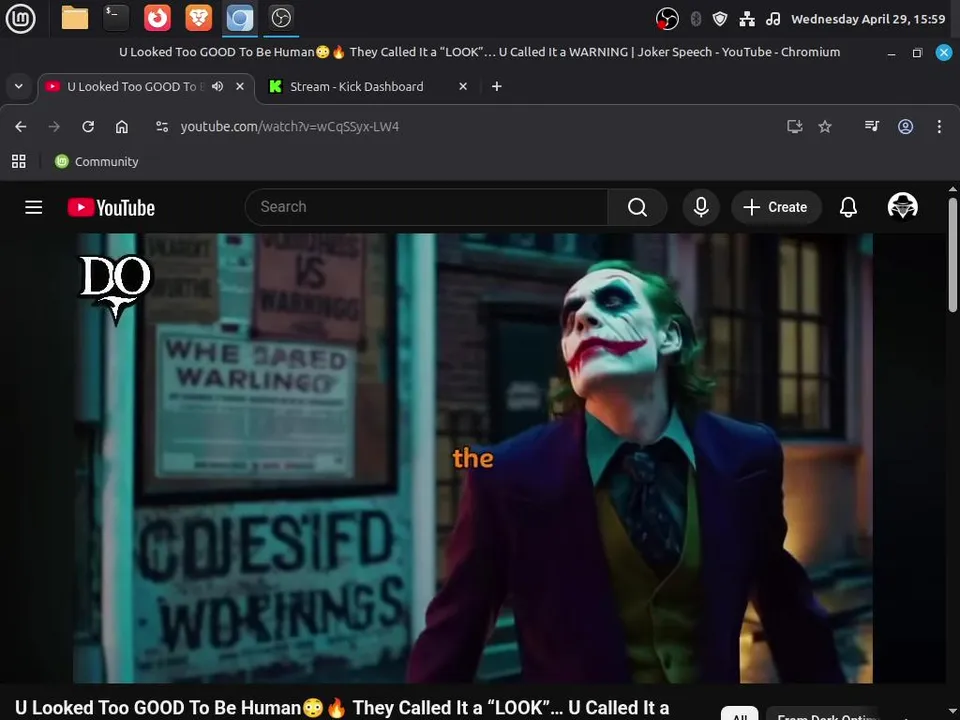The image size is (960, 720).
Task: Open the Bluetooth tray indicator
Action: (696, 19)
